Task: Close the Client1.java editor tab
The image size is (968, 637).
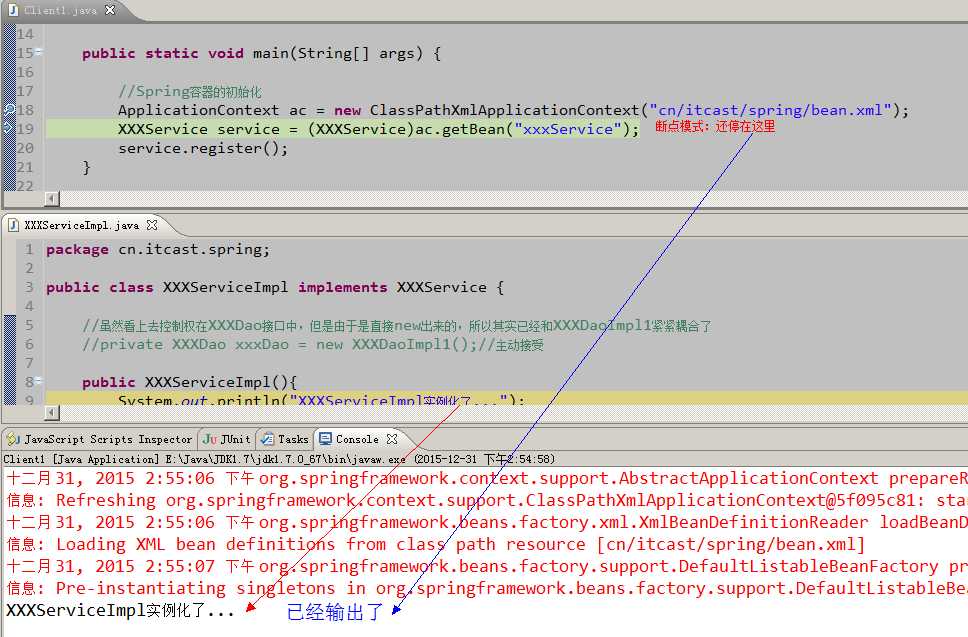Action: tap(110, 10)
